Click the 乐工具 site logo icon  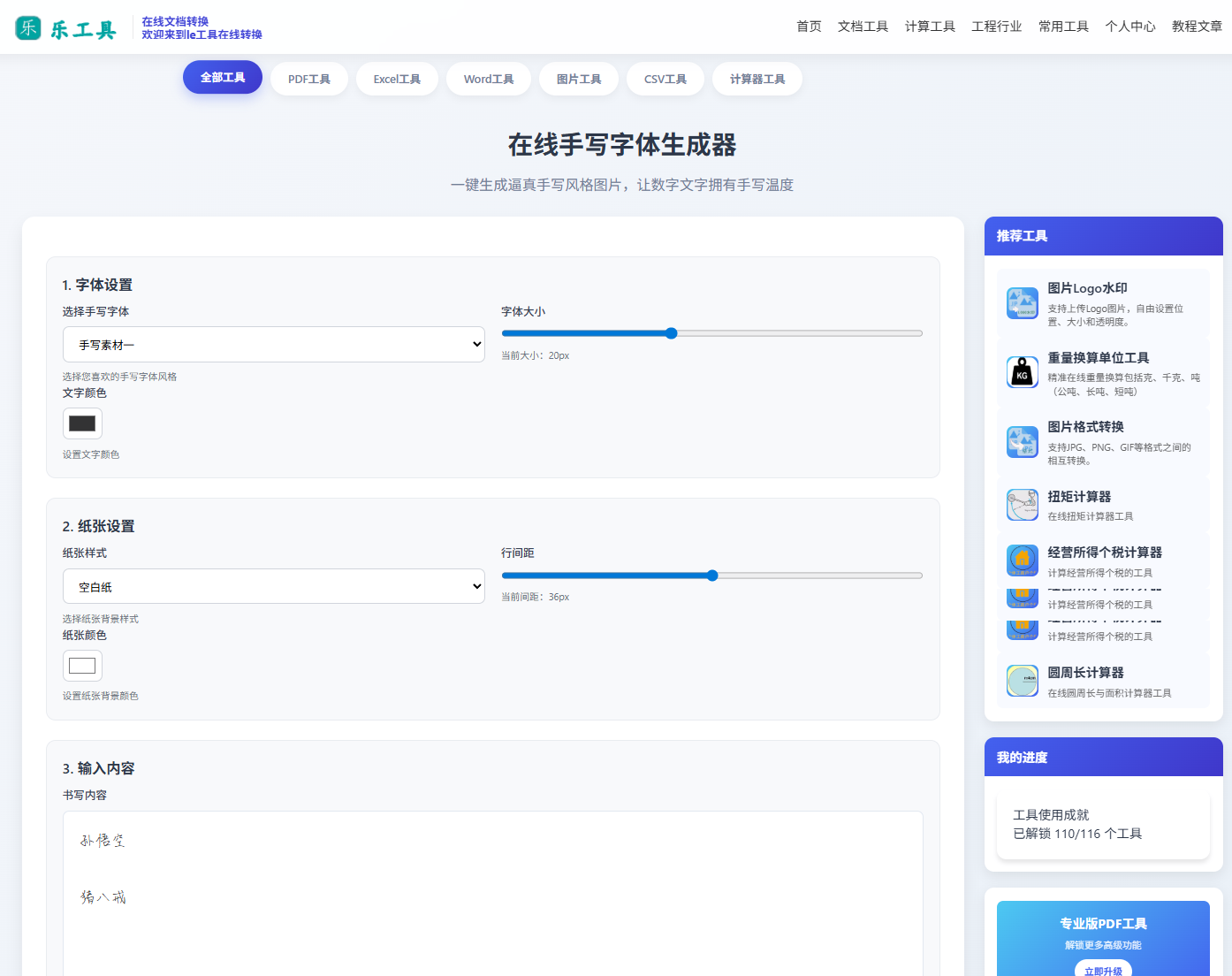click(28, 27)
